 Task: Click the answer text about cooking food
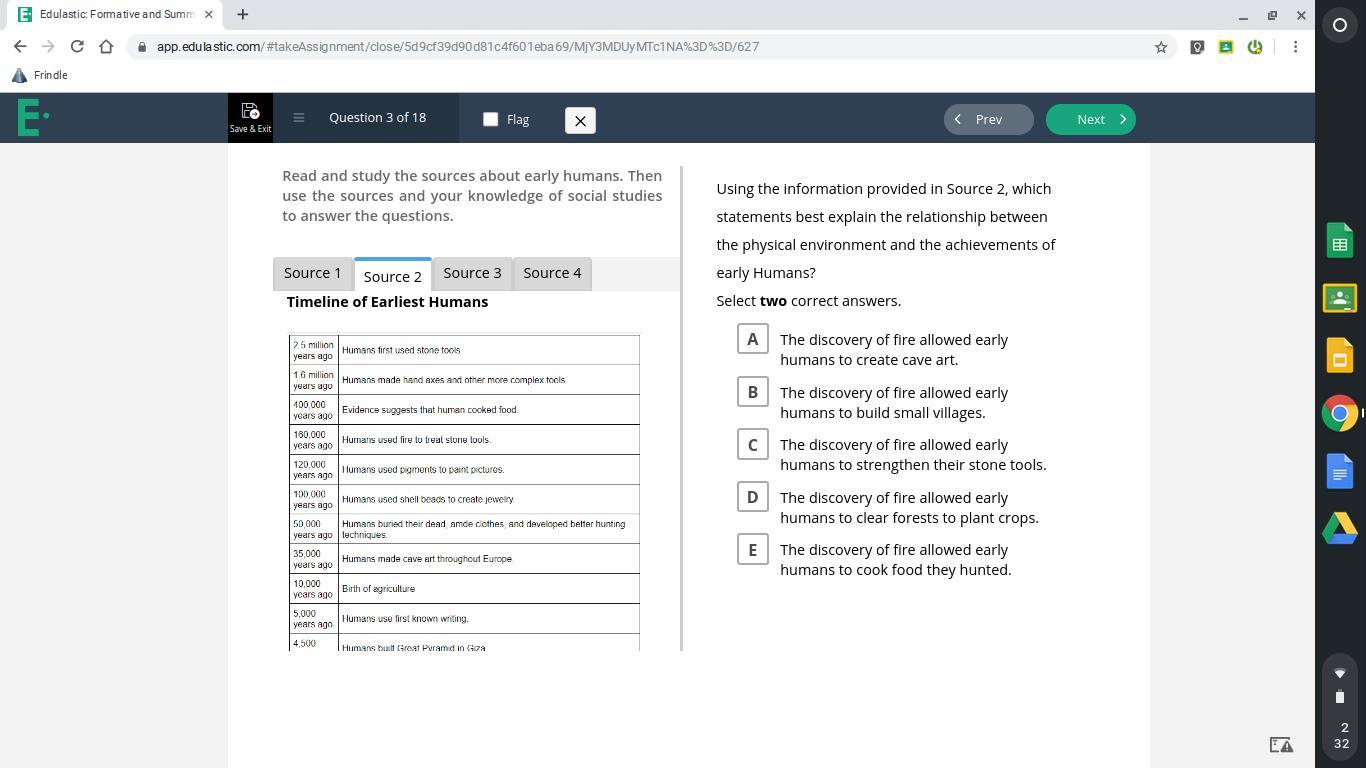pos(896,560)
